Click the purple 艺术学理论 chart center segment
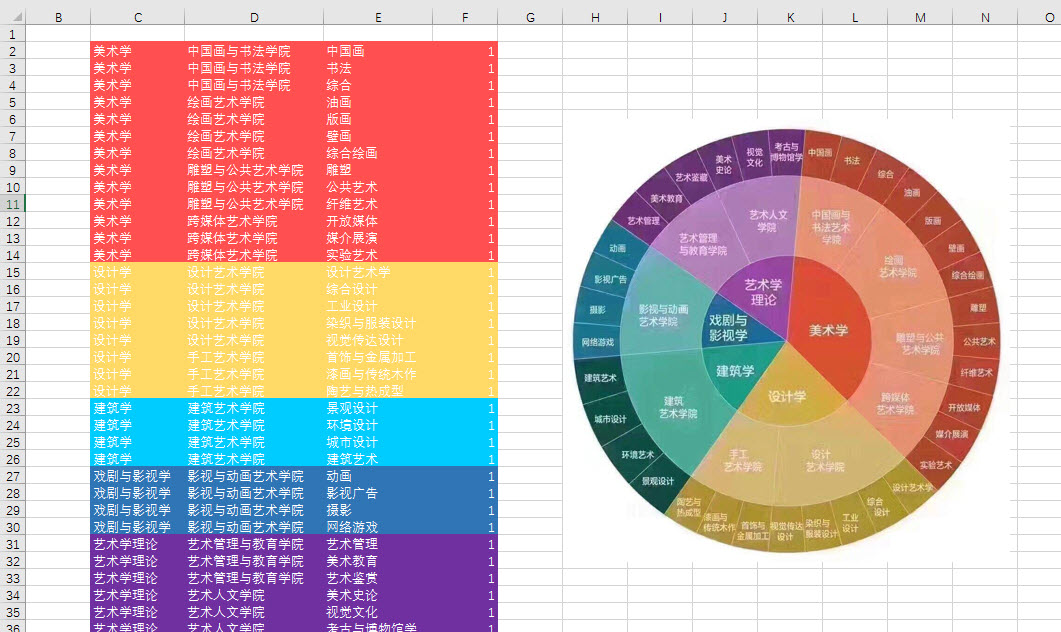 point(763,292)
